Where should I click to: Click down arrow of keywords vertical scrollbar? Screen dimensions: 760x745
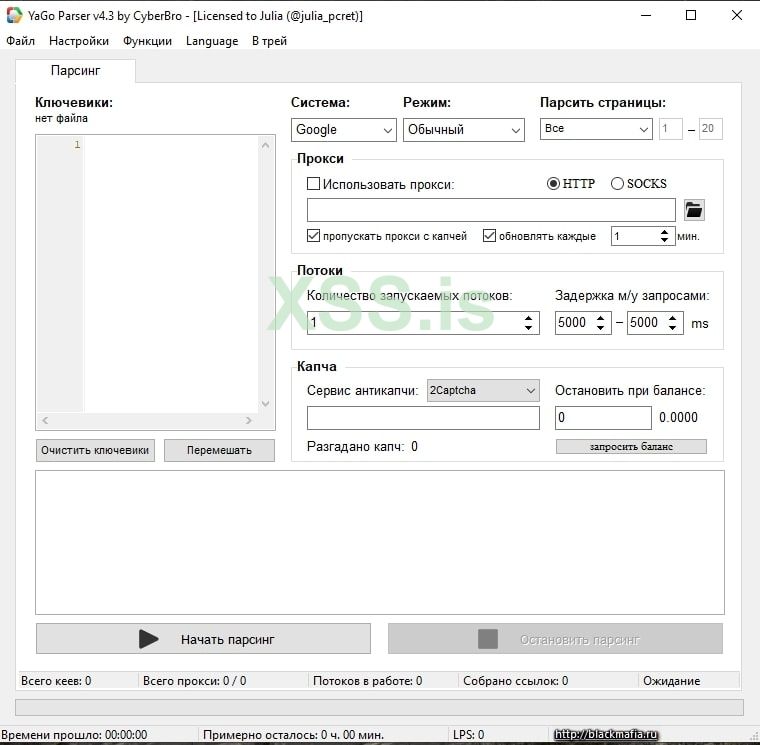click(x=265, y=404)
